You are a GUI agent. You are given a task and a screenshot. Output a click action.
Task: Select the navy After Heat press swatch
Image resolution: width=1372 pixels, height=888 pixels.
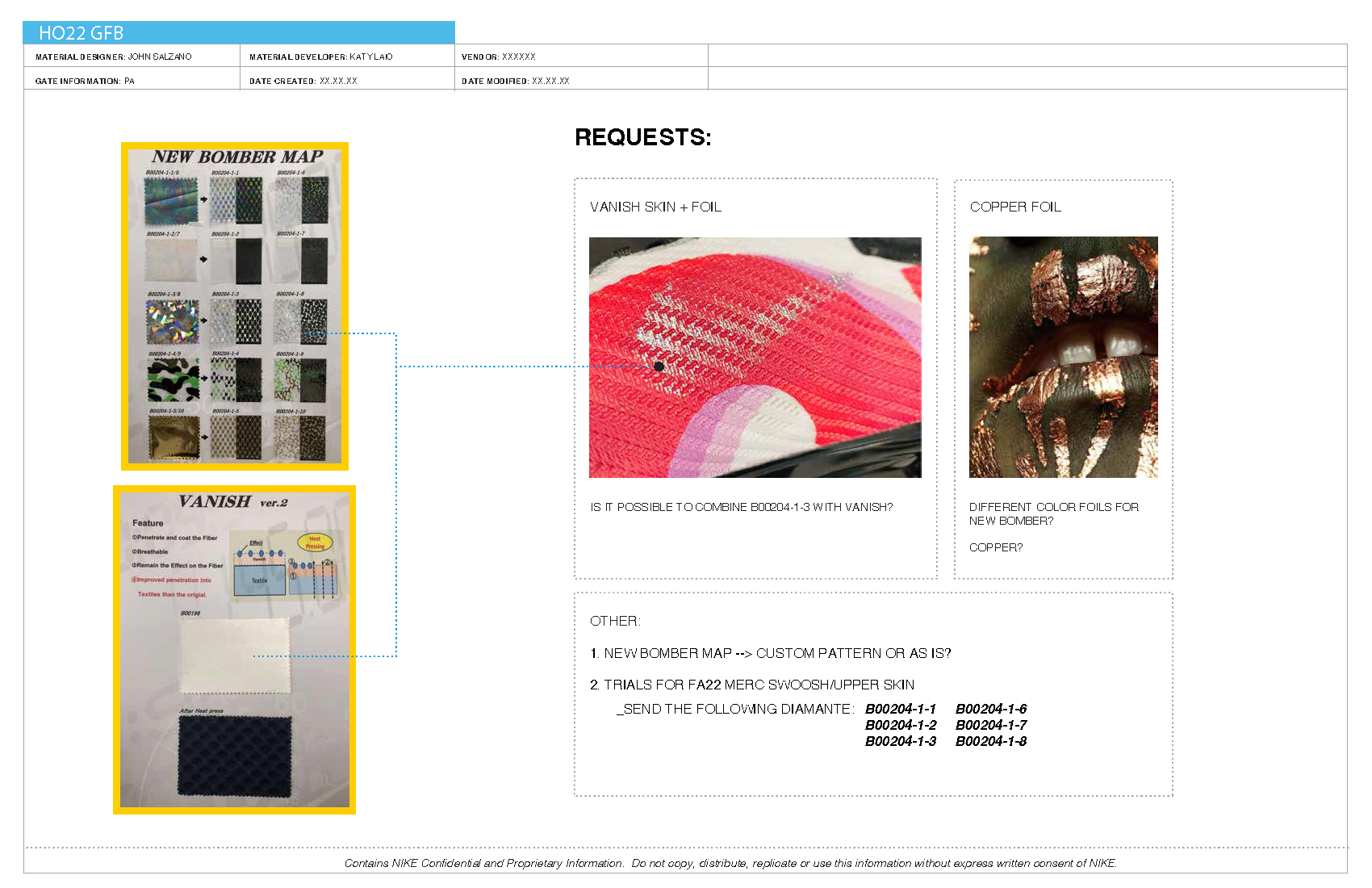[234, 756]
